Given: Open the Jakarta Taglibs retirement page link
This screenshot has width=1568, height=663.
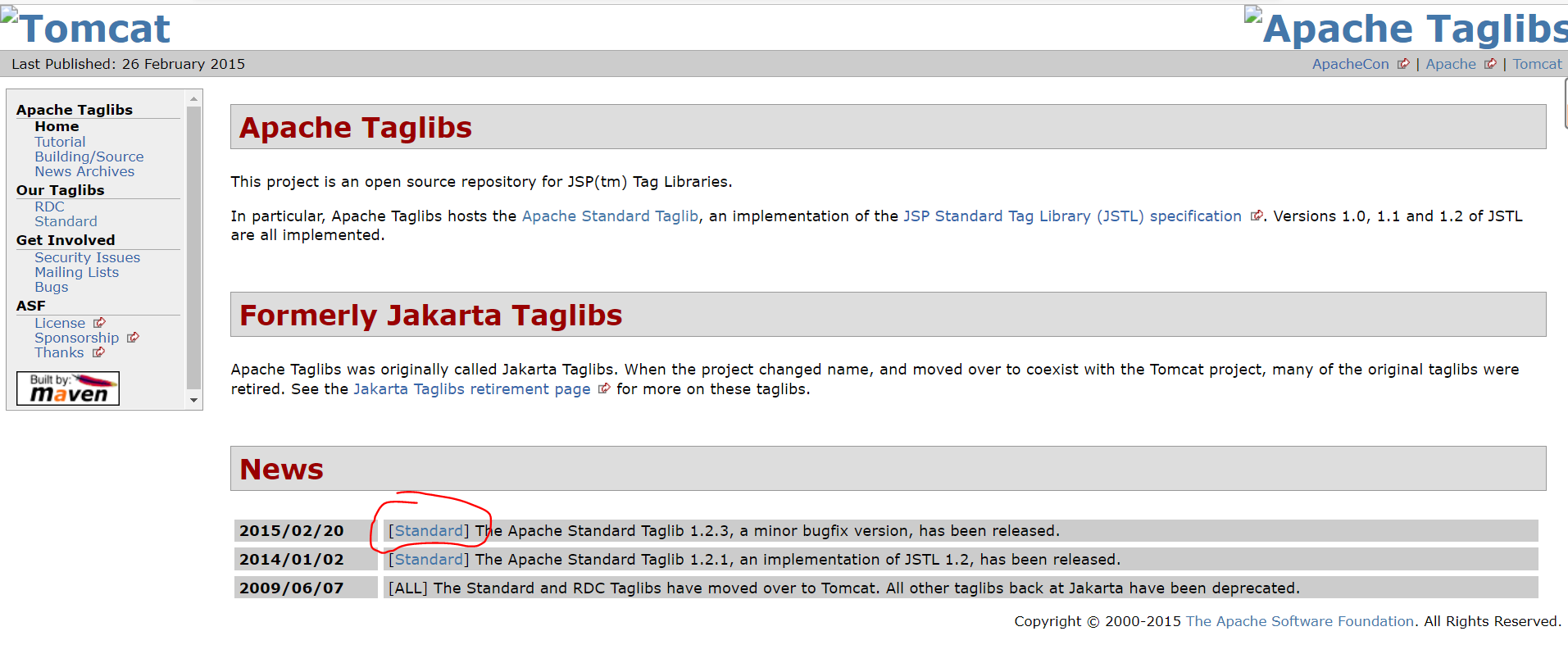Looking at the screenshot, I should [x=471, y=389].
